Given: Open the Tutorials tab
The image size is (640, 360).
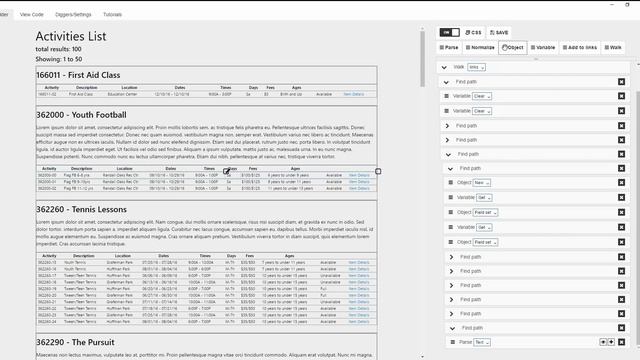Looking at the screenshot, I should click(x=112, y=14).
